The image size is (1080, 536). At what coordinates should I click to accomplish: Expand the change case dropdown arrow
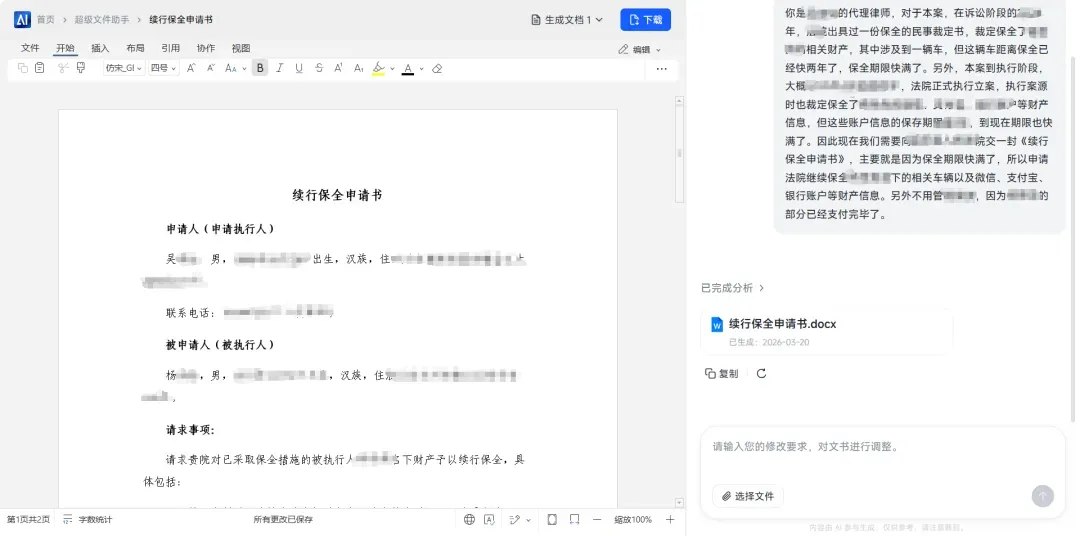(244, 68)
